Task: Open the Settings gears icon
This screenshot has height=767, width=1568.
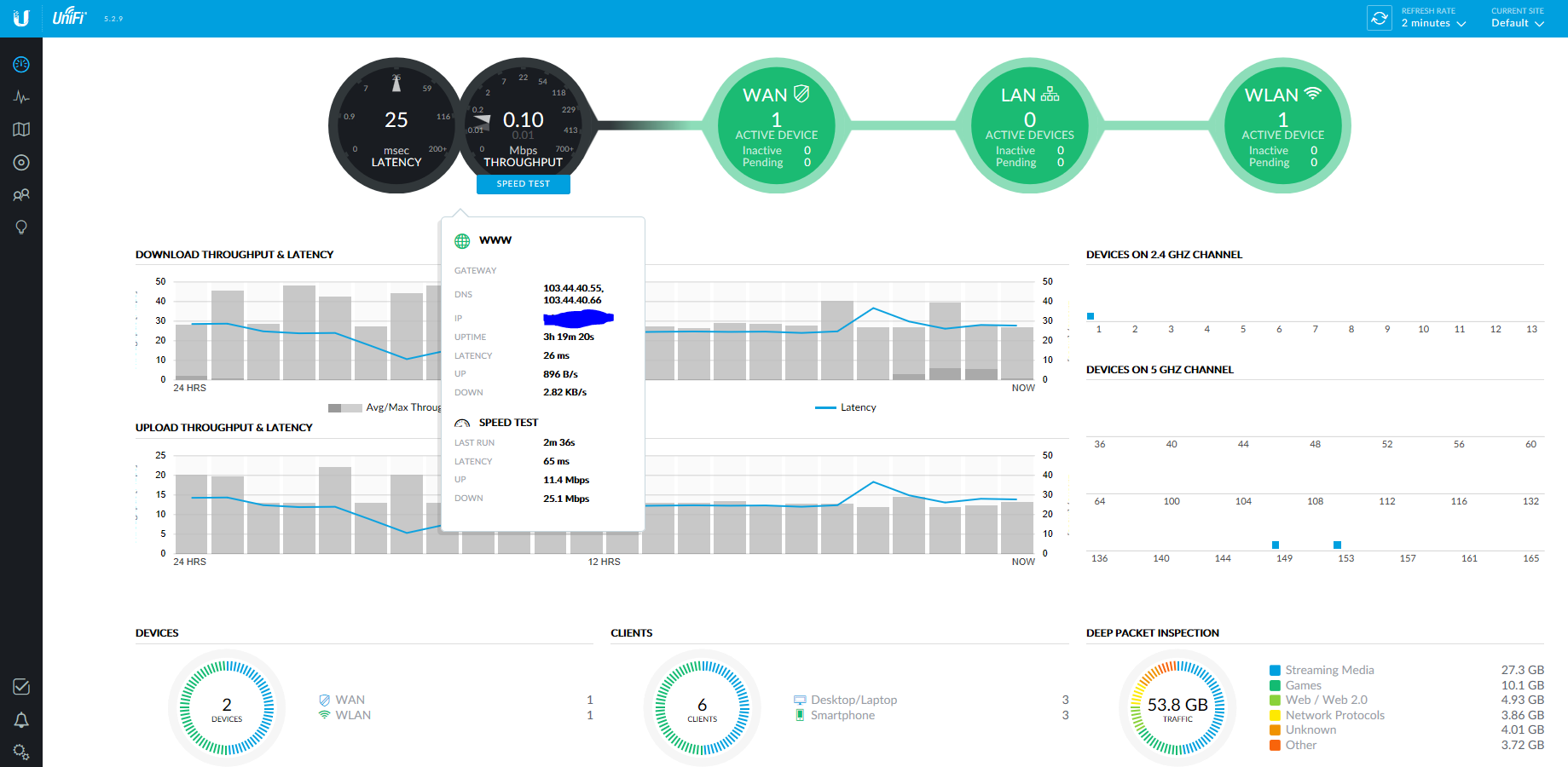Action: (x=21, y=752)
